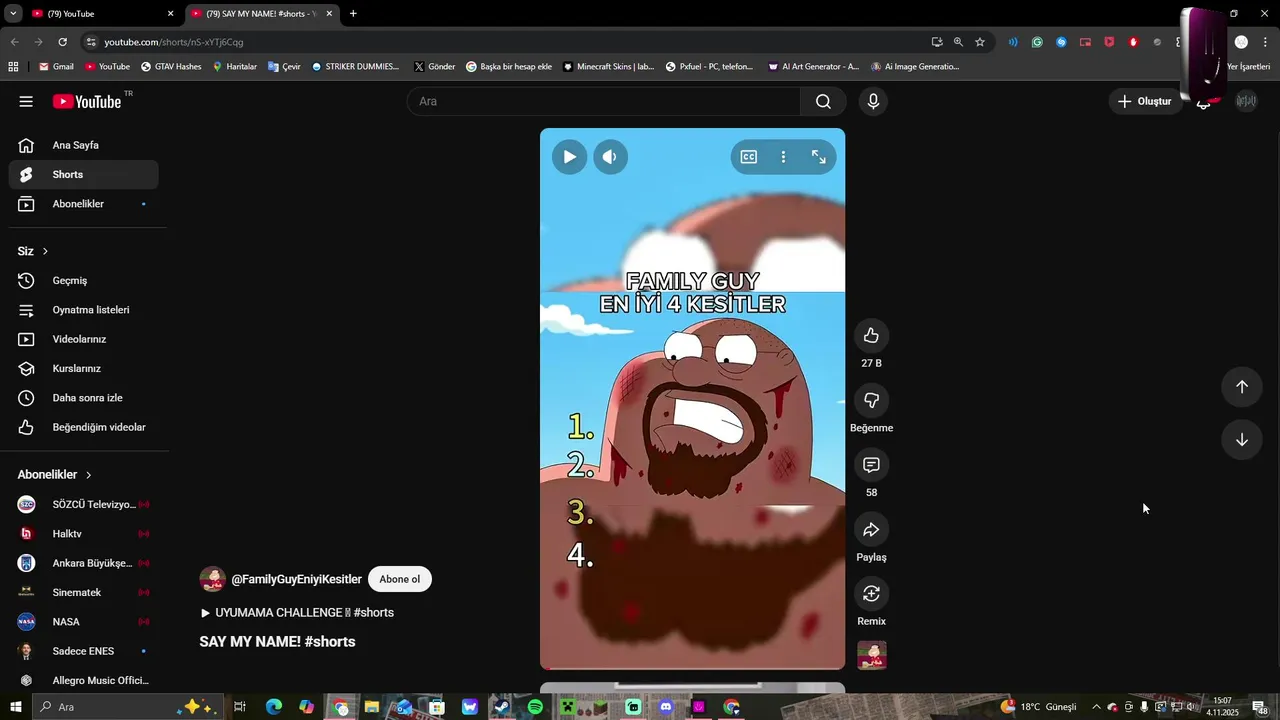This screenshot has width=1280, height=720.
Task: Open the UYUMAMA CHALLENGE #shorts related link
Action: [297, 612]
